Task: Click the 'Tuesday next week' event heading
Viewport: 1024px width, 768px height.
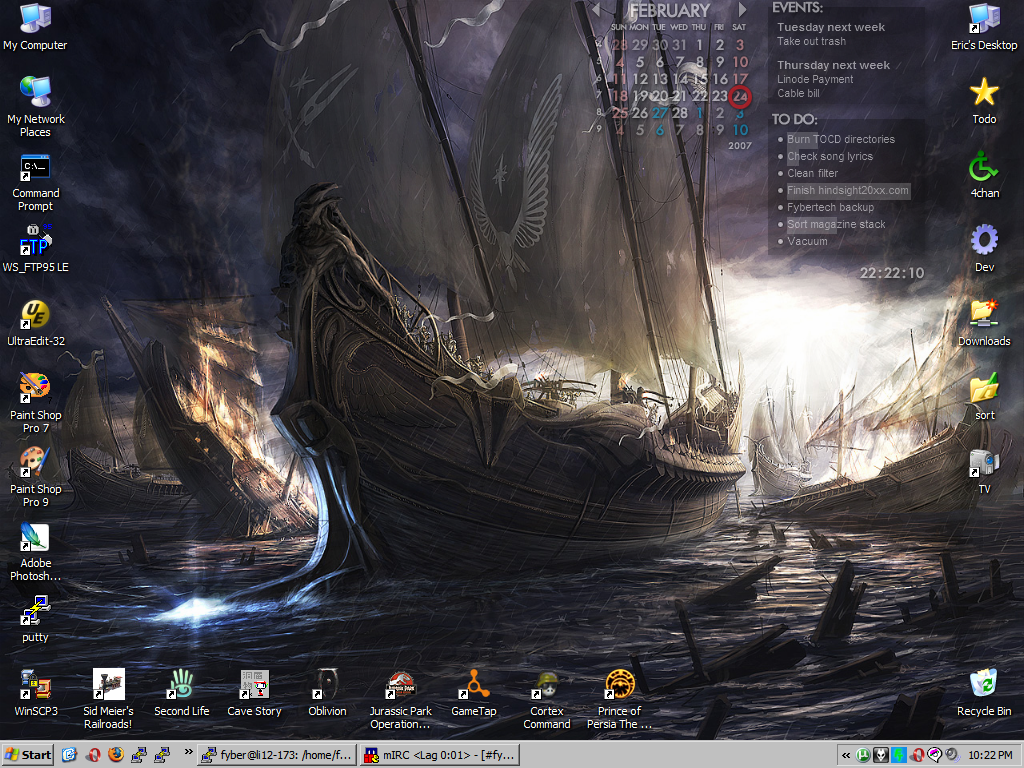Action: pos(831,27)
